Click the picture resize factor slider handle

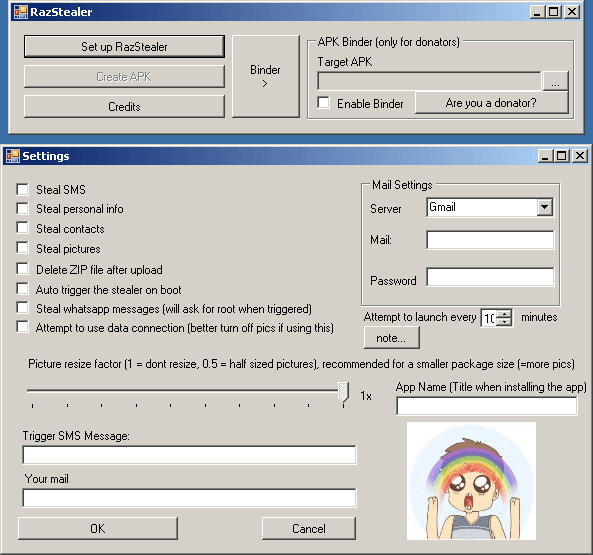coord(343,392)
